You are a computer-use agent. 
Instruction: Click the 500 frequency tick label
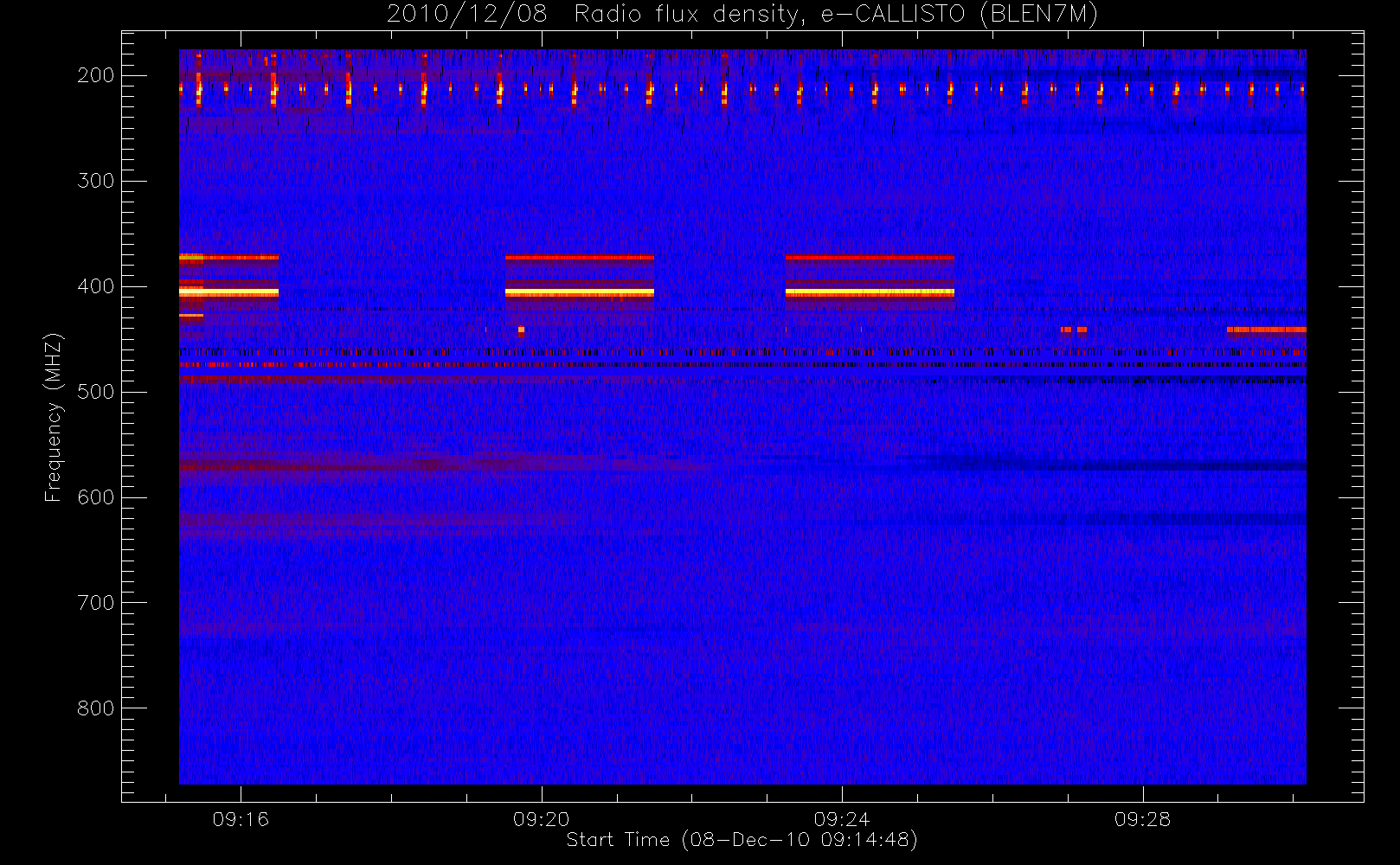coord(96,392)
